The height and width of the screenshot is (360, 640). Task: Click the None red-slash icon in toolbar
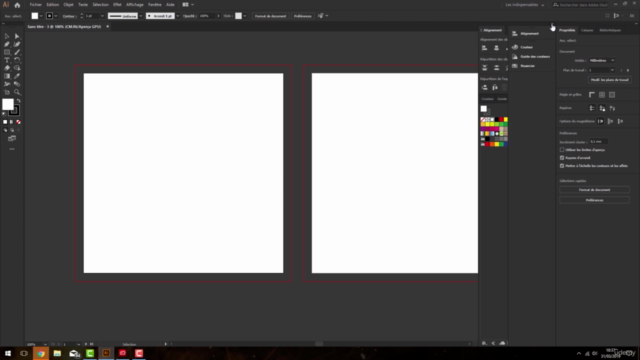(x=18, y=122)
